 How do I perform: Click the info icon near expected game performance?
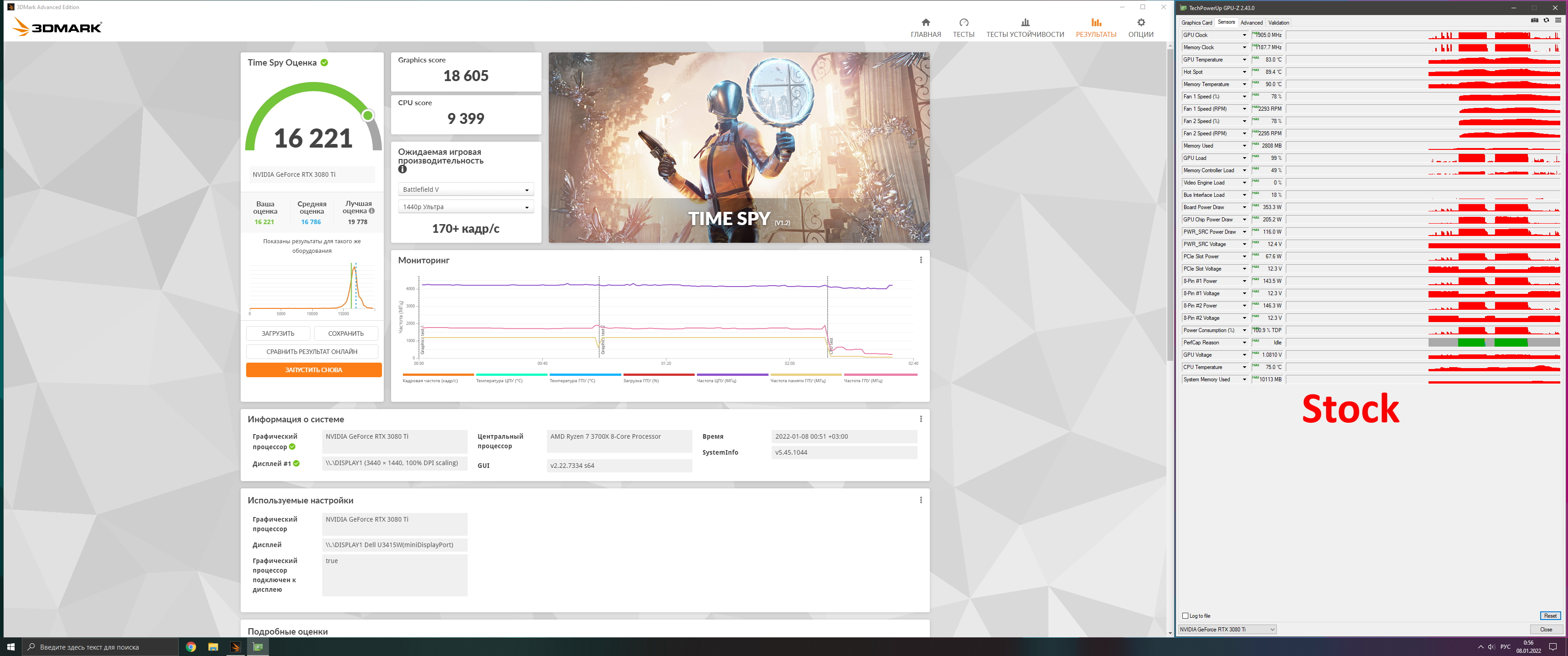(402, 170)
